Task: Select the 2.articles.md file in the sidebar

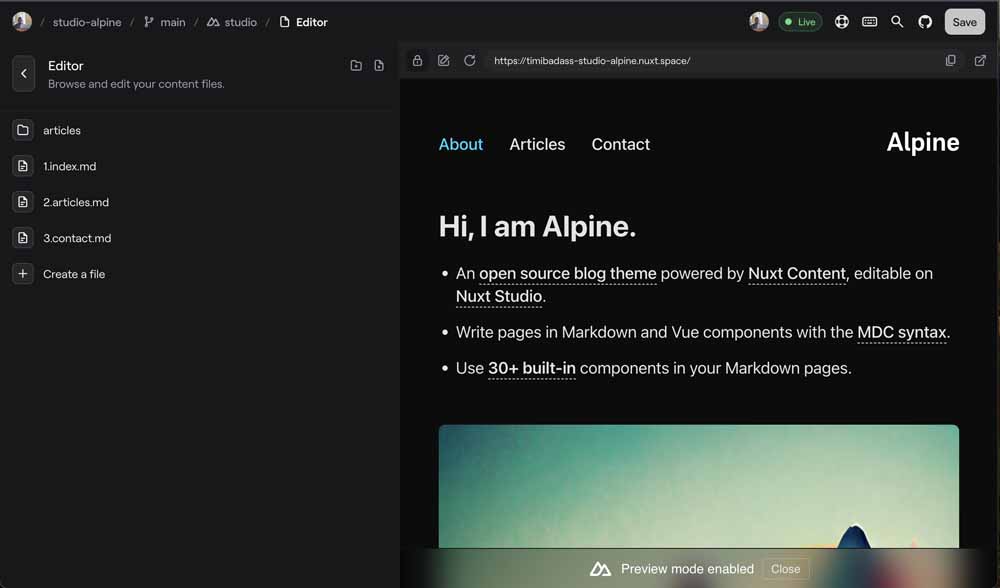Action: pos(75,202)
